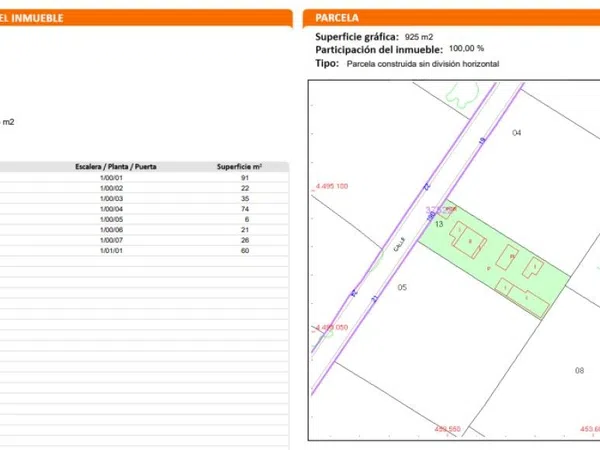
Task: Select table cell '1/00/03'
Action: [x=111, y=199]
